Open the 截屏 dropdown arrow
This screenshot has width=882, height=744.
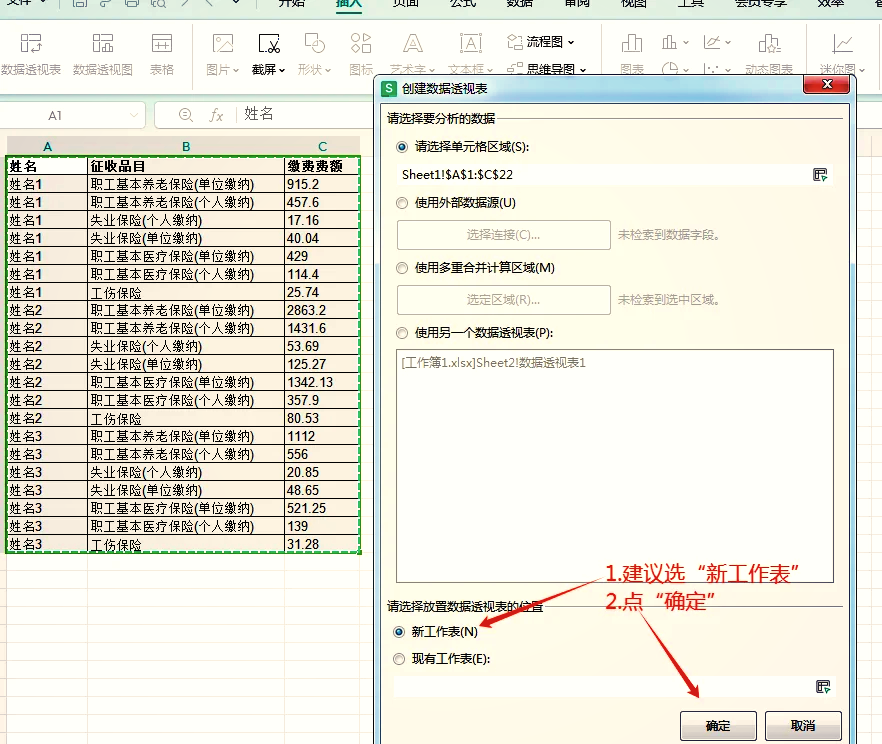[x=282, y=70]
